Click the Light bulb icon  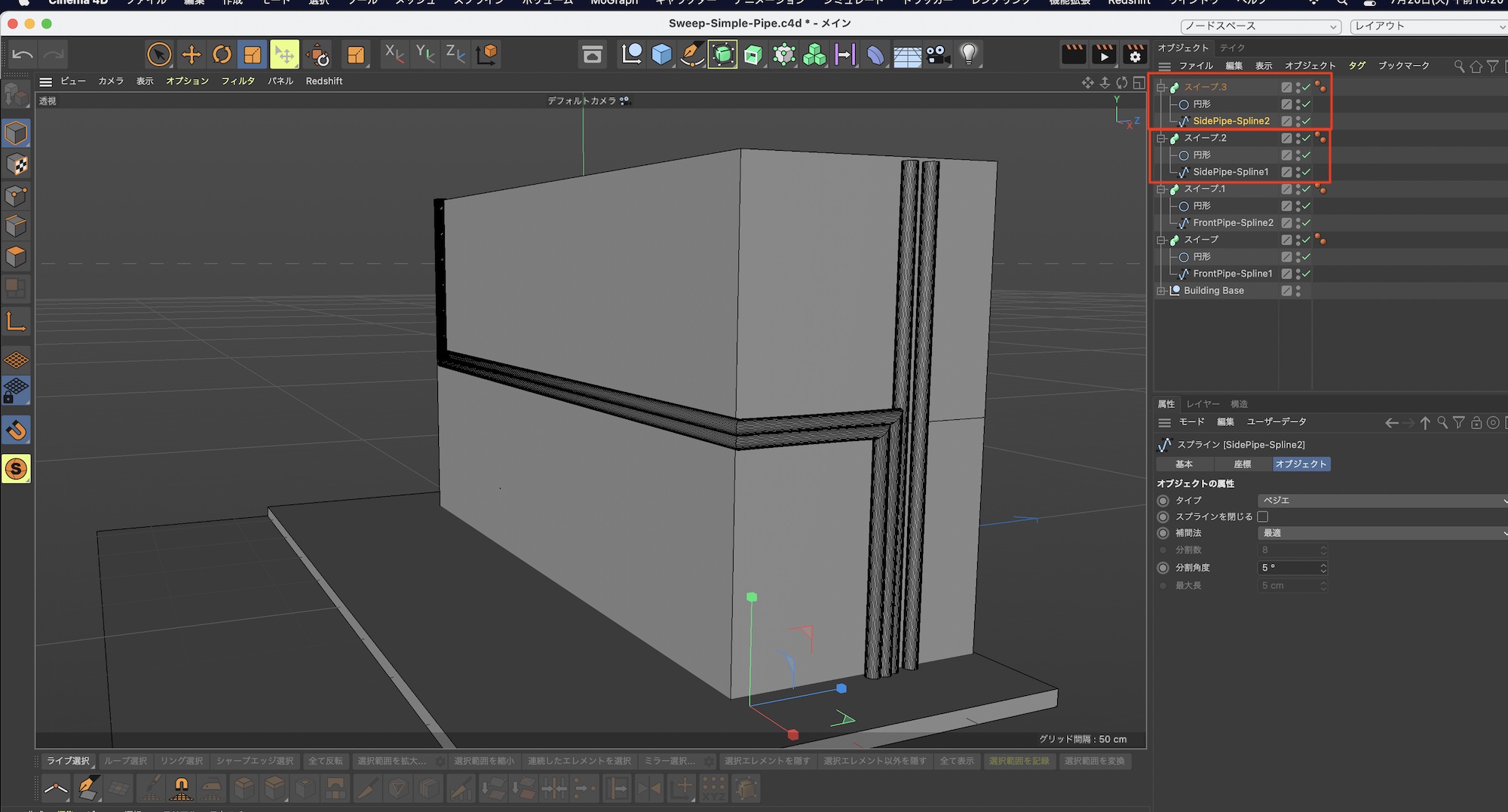[x=969, y=54]
